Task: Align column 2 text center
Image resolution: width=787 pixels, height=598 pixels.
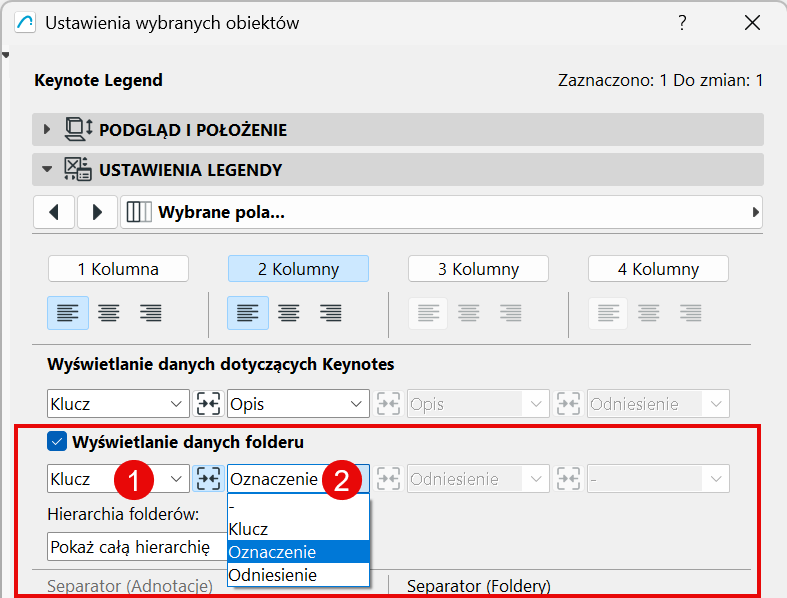Action: (289, 313)
